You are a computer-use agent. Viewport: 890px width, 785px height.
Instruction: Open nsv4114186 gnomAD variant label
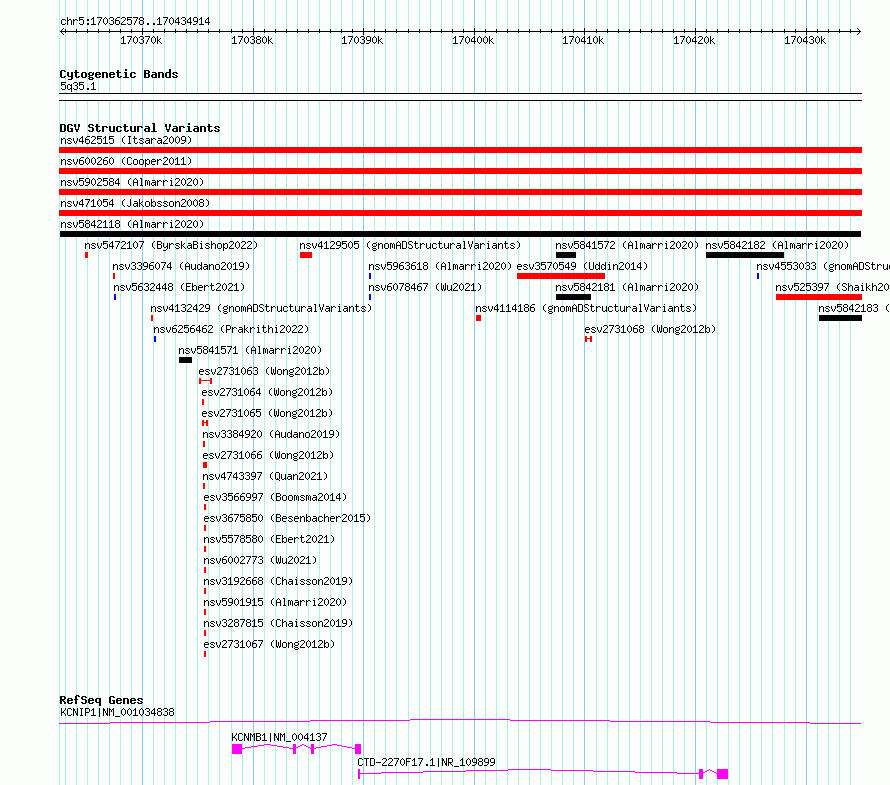(586, 308)
